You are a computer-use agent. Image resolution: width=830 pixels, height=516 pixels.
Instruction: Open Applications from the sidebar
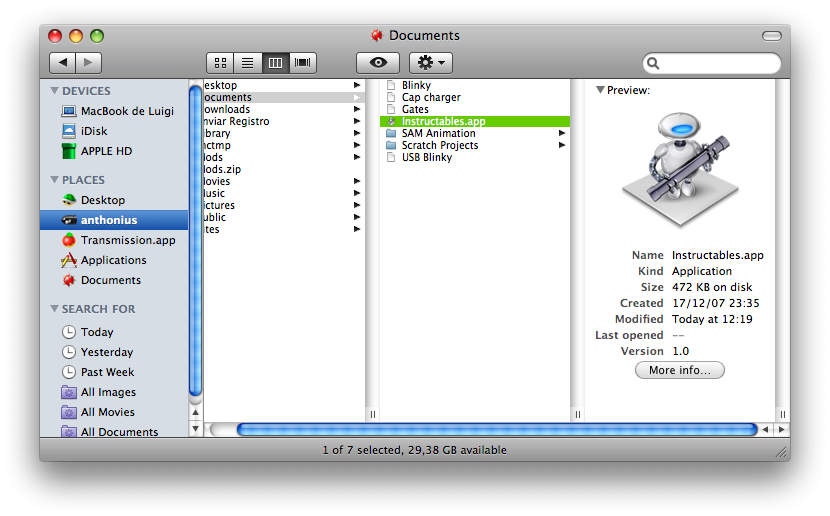(x=114, y=260)
